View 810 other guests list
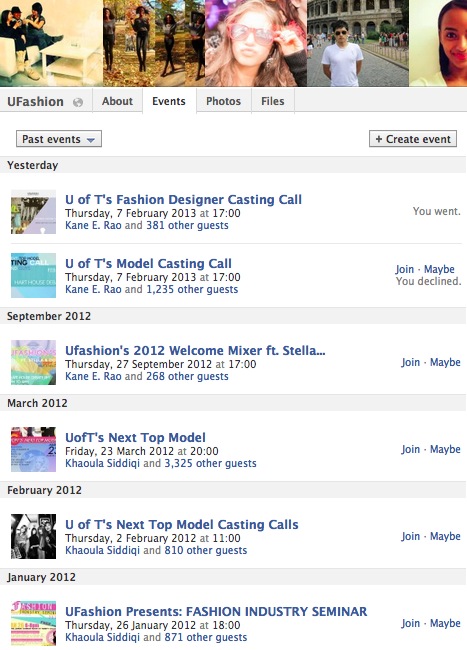 (206, 551)
